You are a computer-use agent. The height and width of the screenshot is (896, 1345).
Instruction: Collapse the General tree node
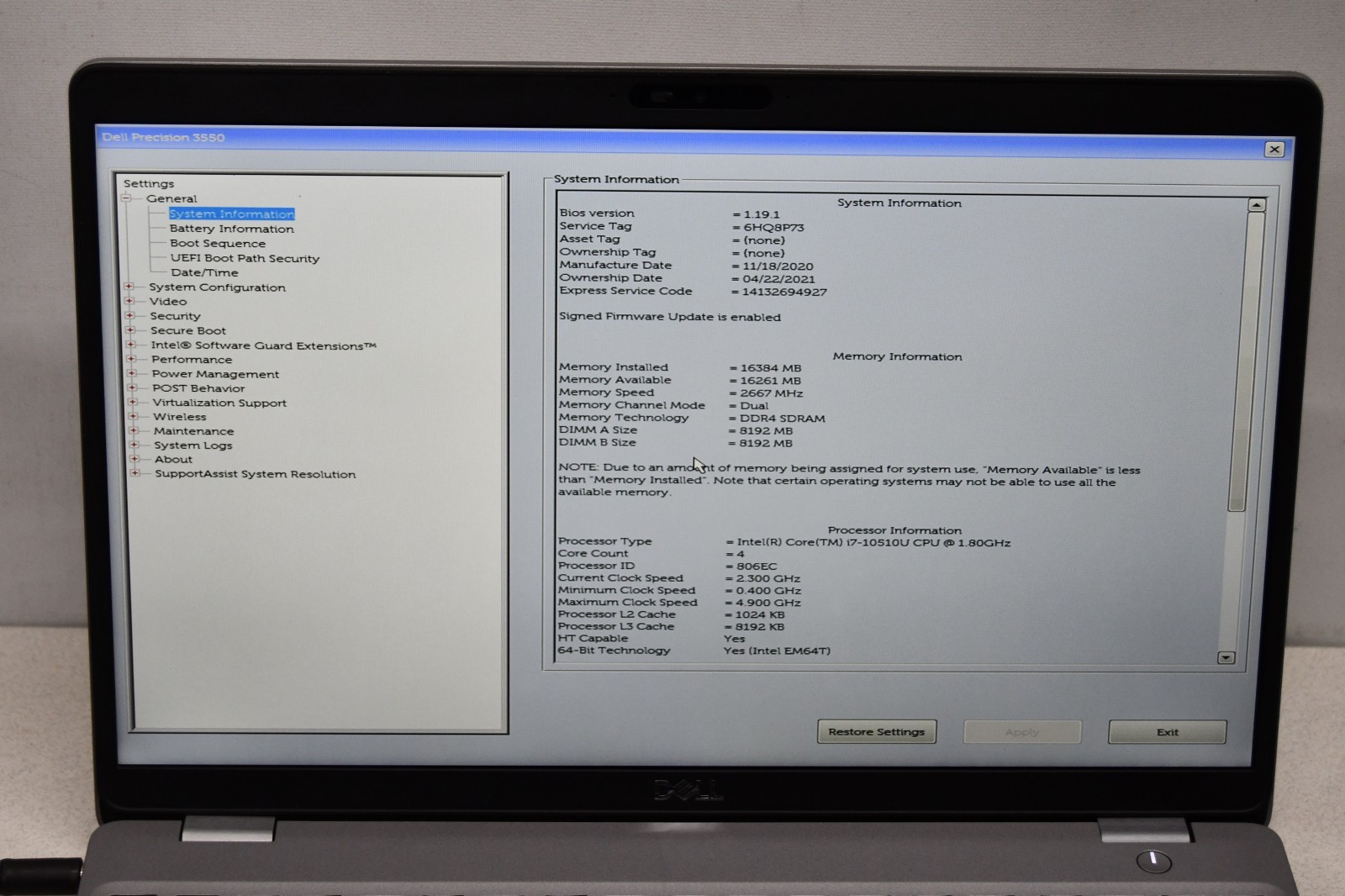(127, 198)
